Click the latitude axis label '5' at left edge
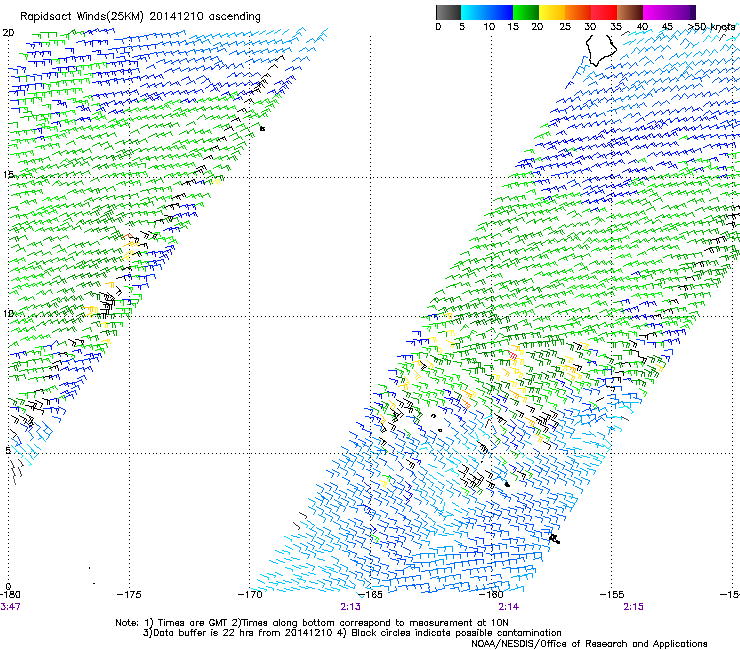Screen dimensions: 740x650 pyautogui.click(x=8, y=450)
